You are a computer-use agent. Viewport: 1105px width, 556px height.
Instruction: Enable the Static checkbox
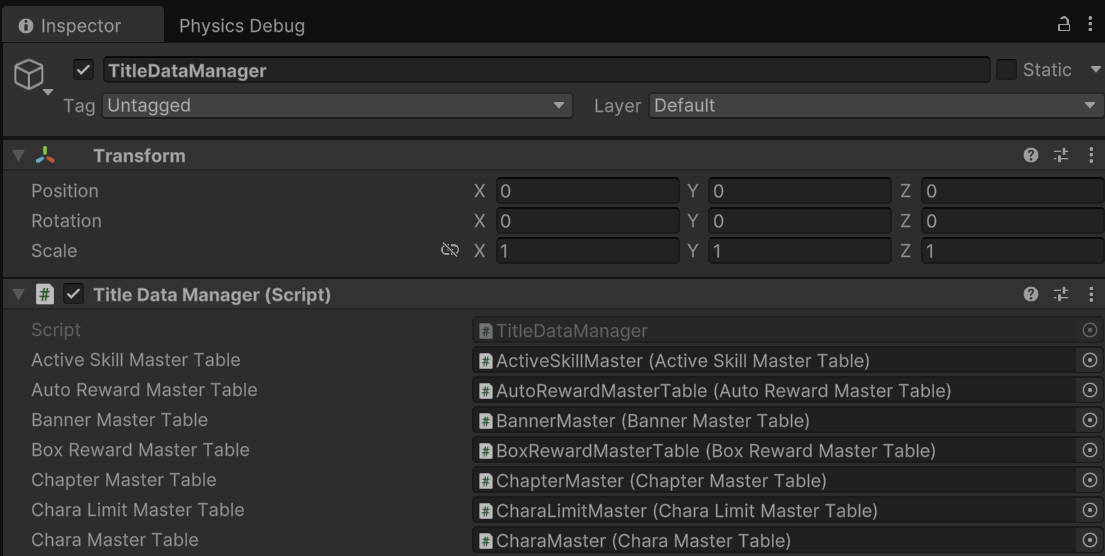click(x=1006, y=70)
